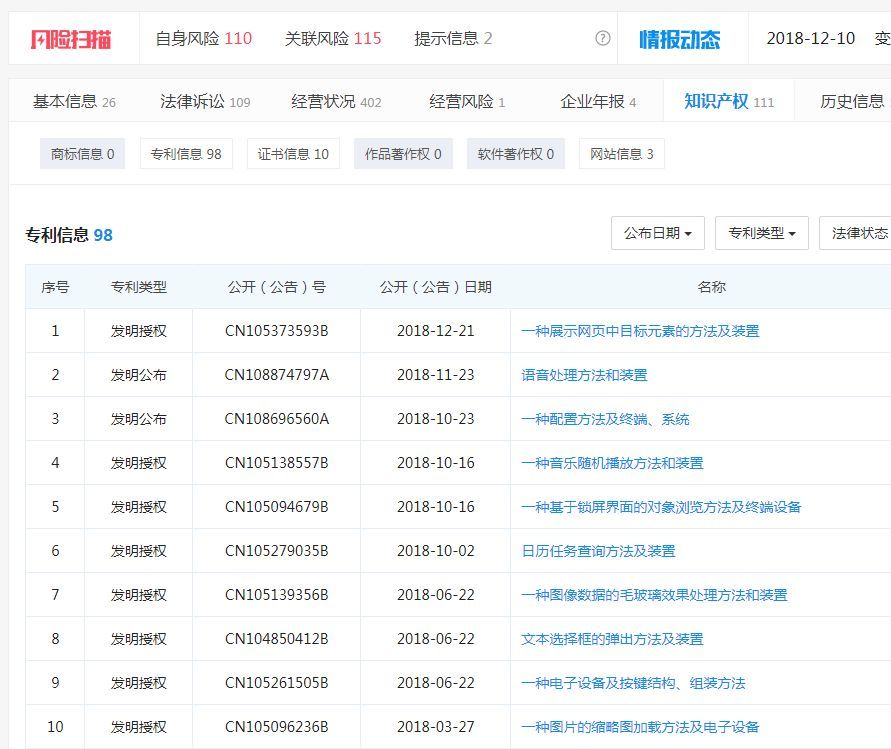Click the help question mark icon

(602, 38)
